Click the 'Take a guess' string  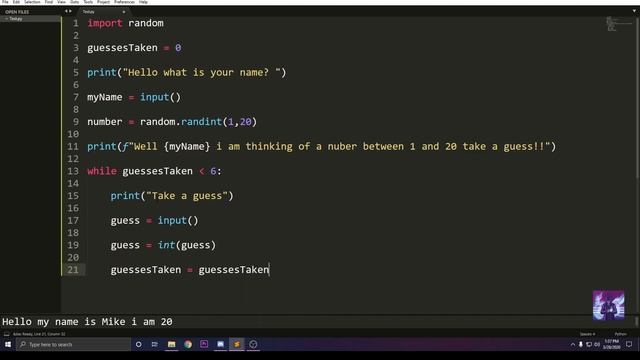[187, 196]
